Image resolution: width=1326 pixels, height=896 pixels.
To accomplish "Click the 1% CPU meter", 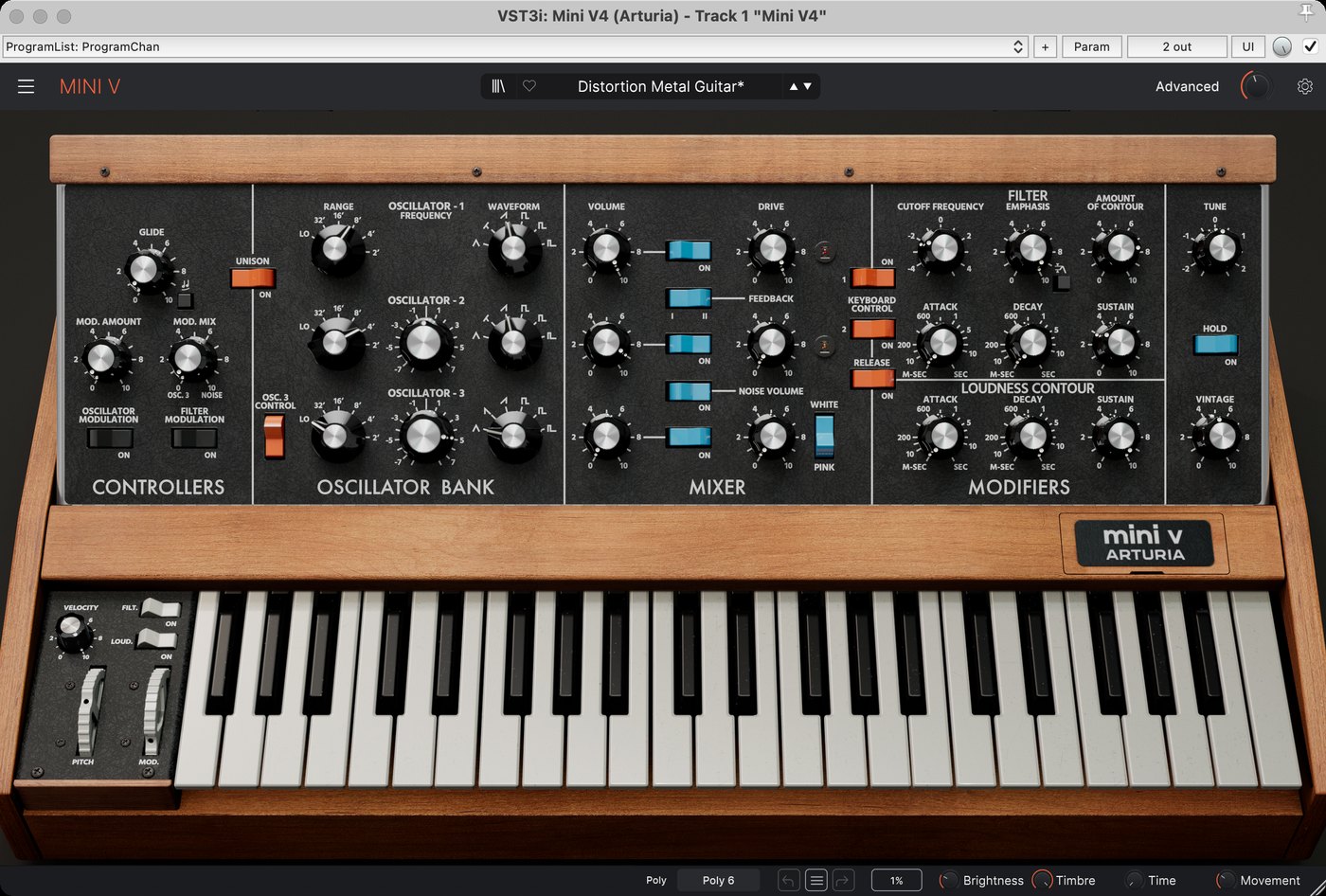I will pos(896,880).
